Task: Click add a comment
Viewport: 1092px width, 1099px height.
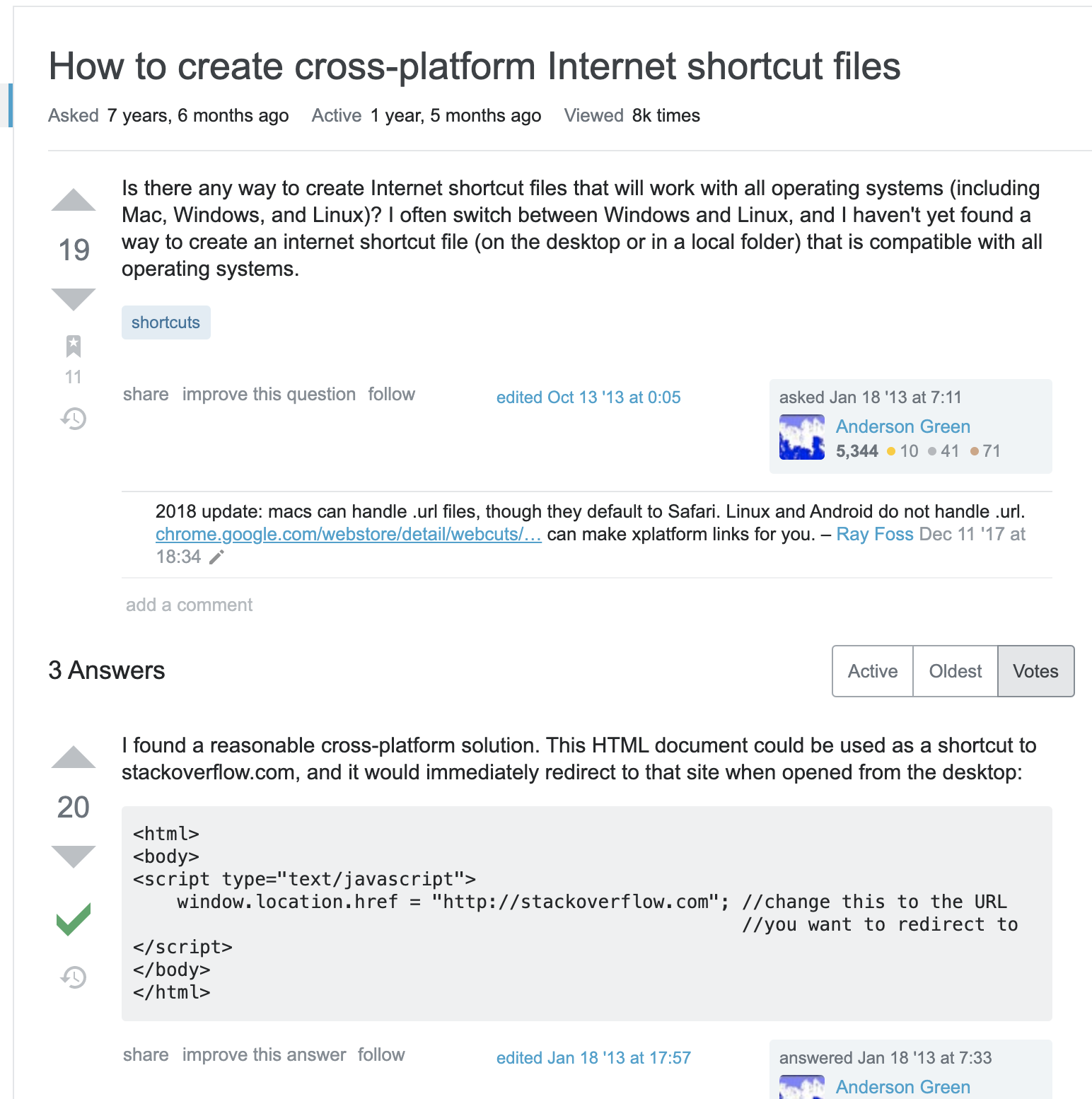Action: pyautogui.click(x=189, y=605)
